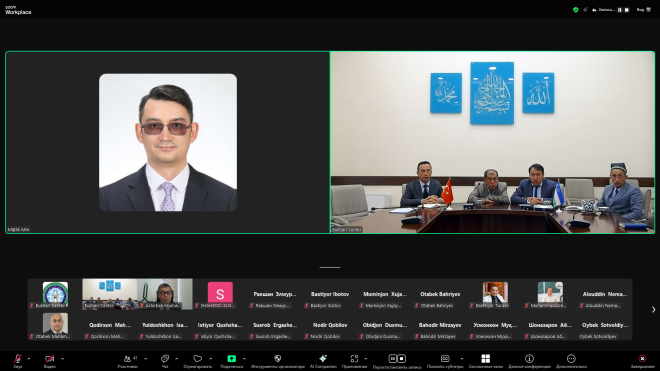Select the pink S avatar participant tile
Viewport: 660px width, 371px height.
[x=220, y=294]
